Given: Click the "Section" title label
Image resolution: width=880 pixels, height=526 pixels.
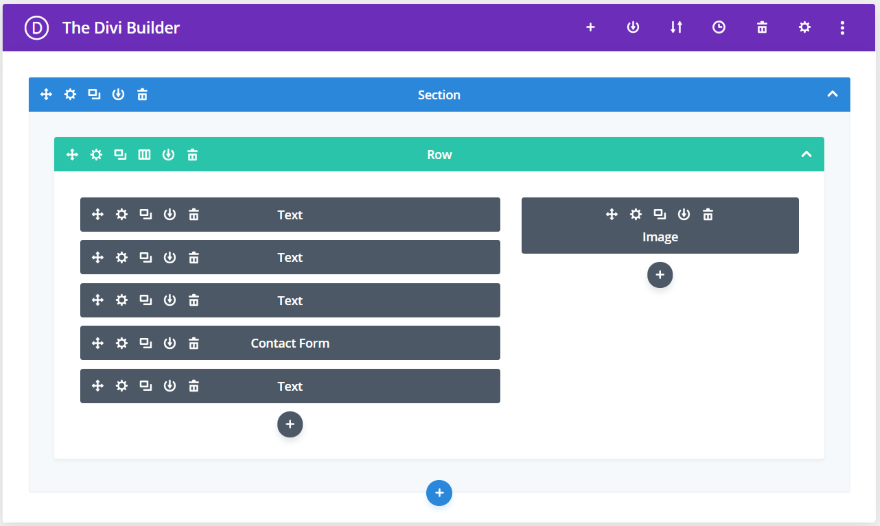Looking at the screenshot, I should click(439, 95).
